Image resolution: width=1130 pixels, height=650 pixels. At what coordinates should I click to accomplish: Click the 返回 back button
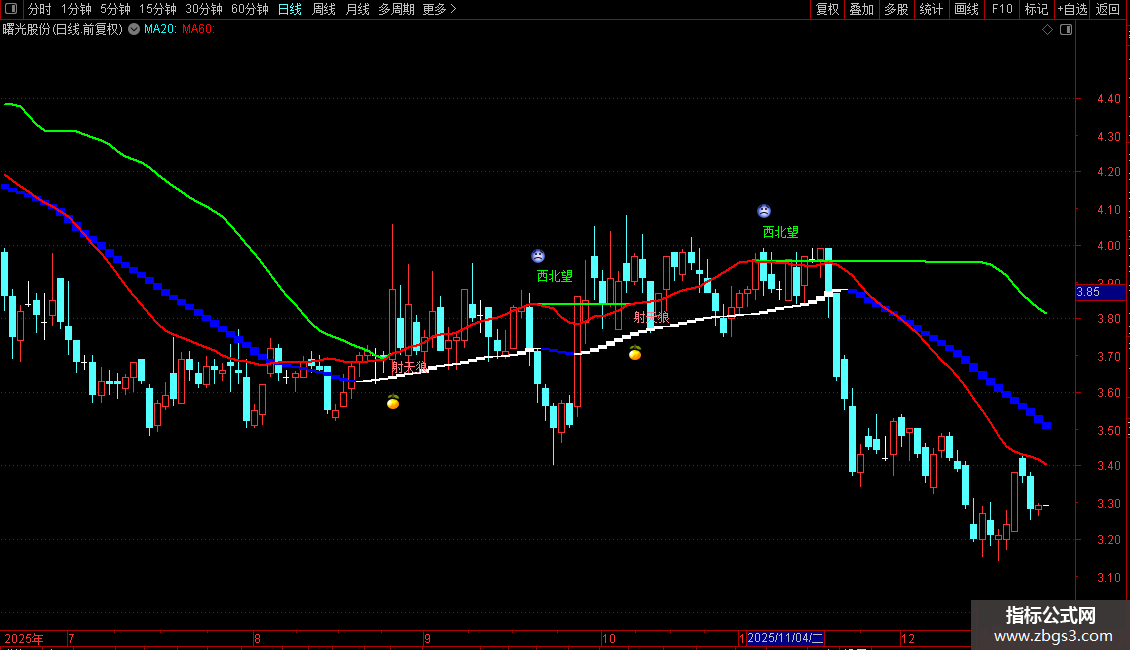tap(1108, 9)
